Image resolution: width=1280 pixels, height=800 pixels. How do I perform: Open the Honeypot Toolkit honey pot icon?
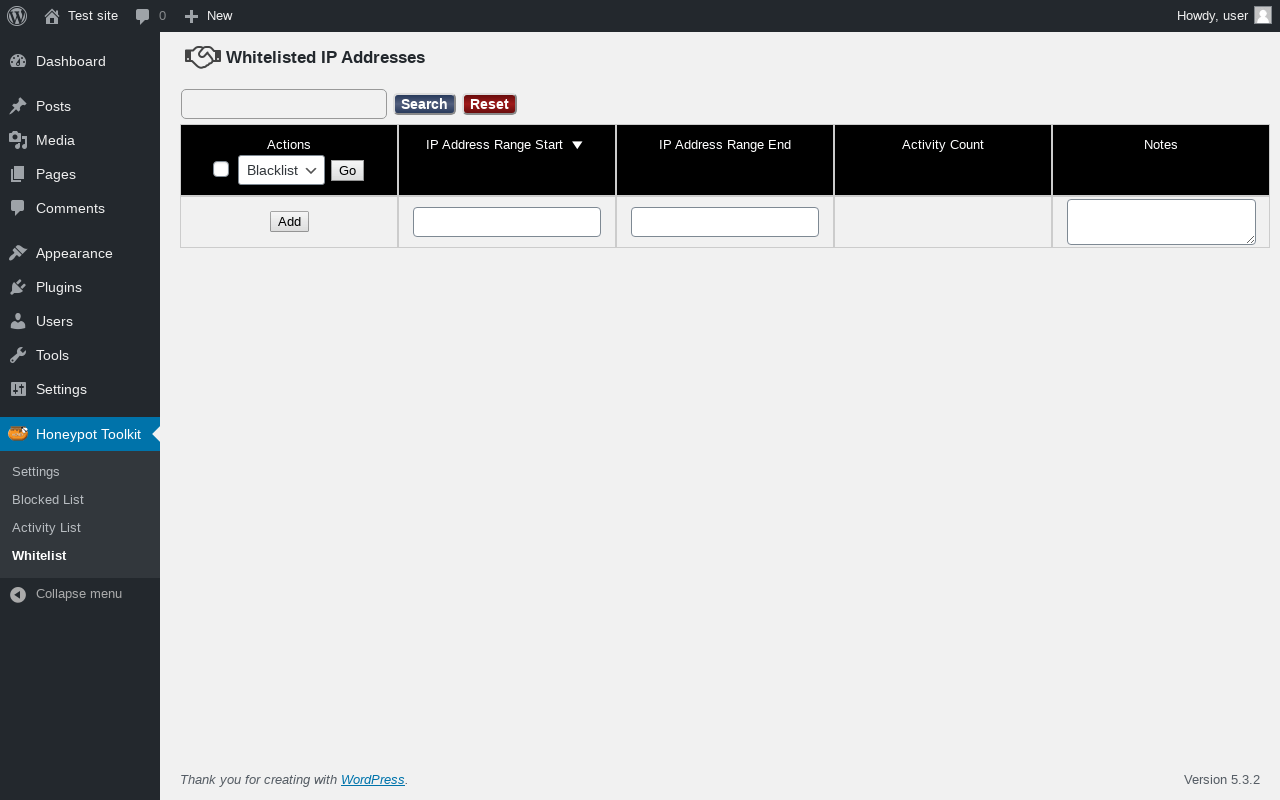(x=18, y=433)
